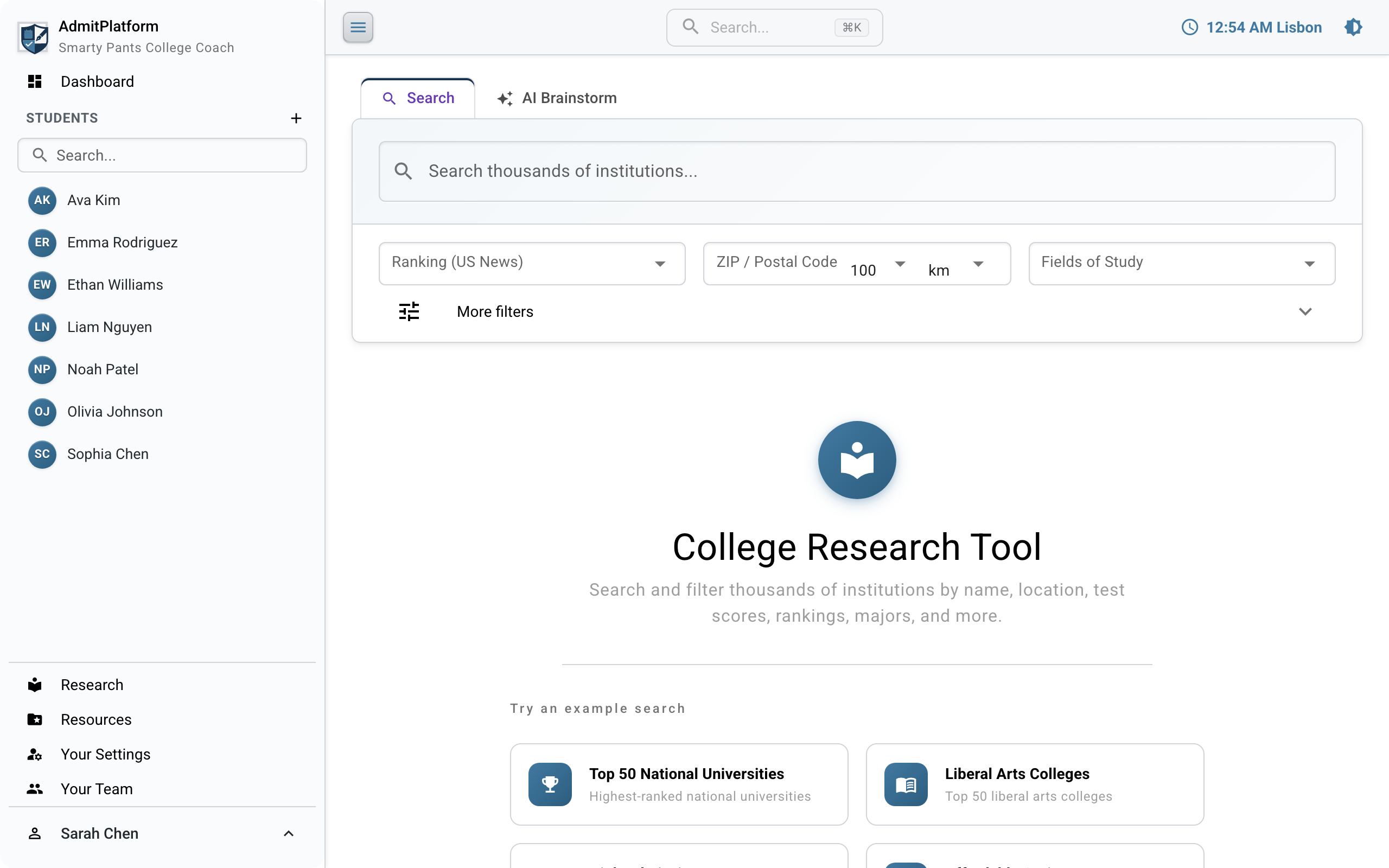This screenshot has height=868, width=1389.
Task: Open Your Settings
Action: [105, 754]
